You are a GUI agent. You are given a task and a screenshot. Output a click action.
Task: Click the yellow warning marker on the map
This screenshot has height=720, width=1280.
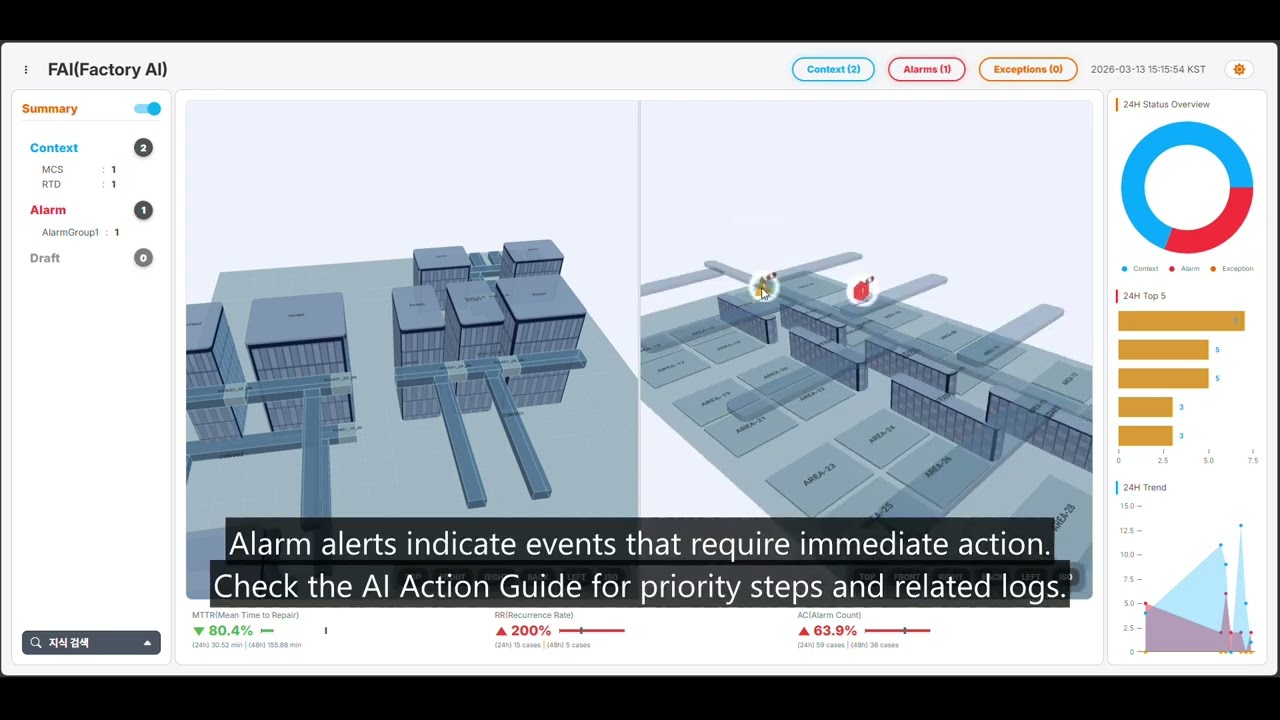(763, 288)
